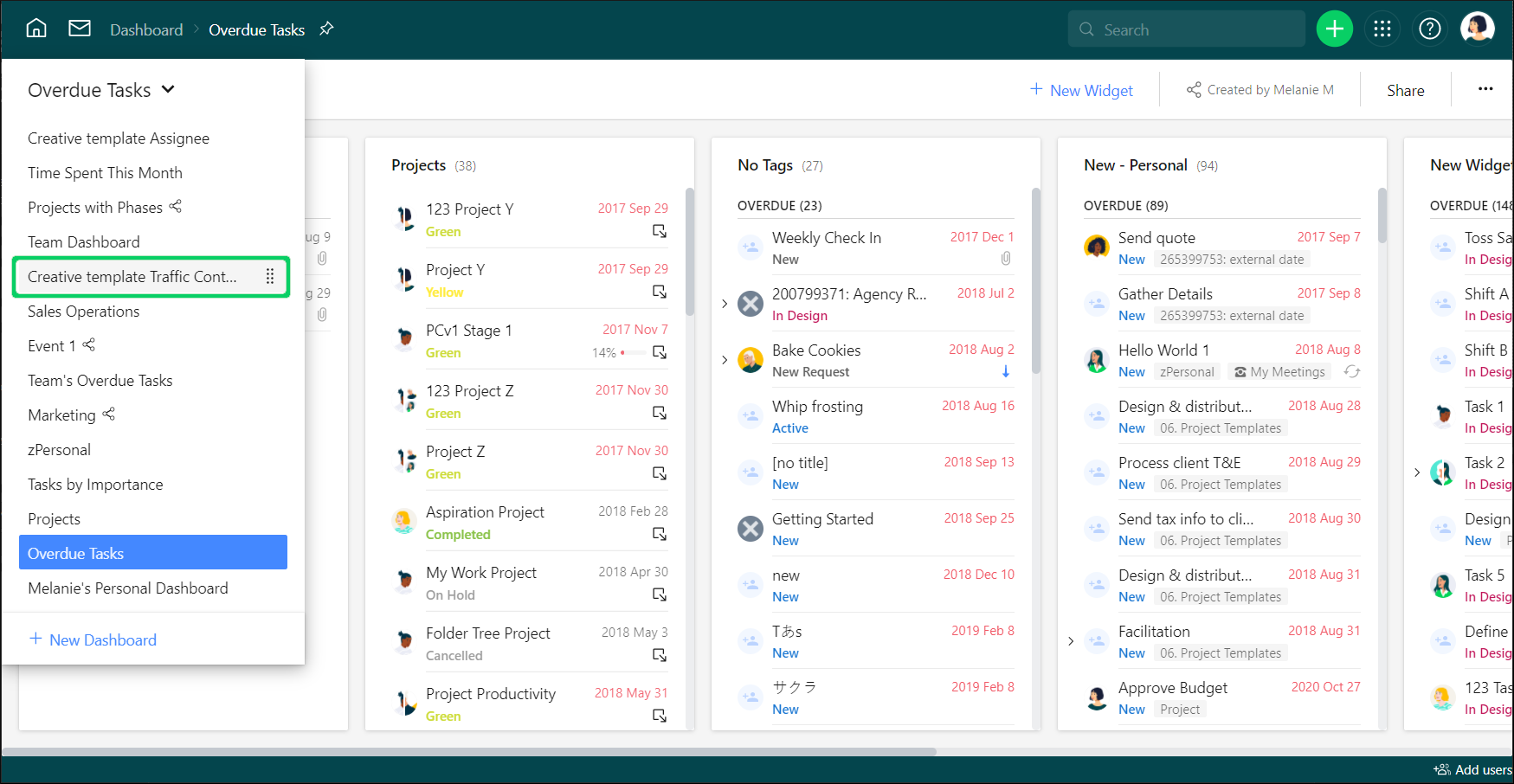The height and width of the screenshot is (784, 1514).
Task: Select Melanie's Personal Dashboard entry
Action: point(128,588)
